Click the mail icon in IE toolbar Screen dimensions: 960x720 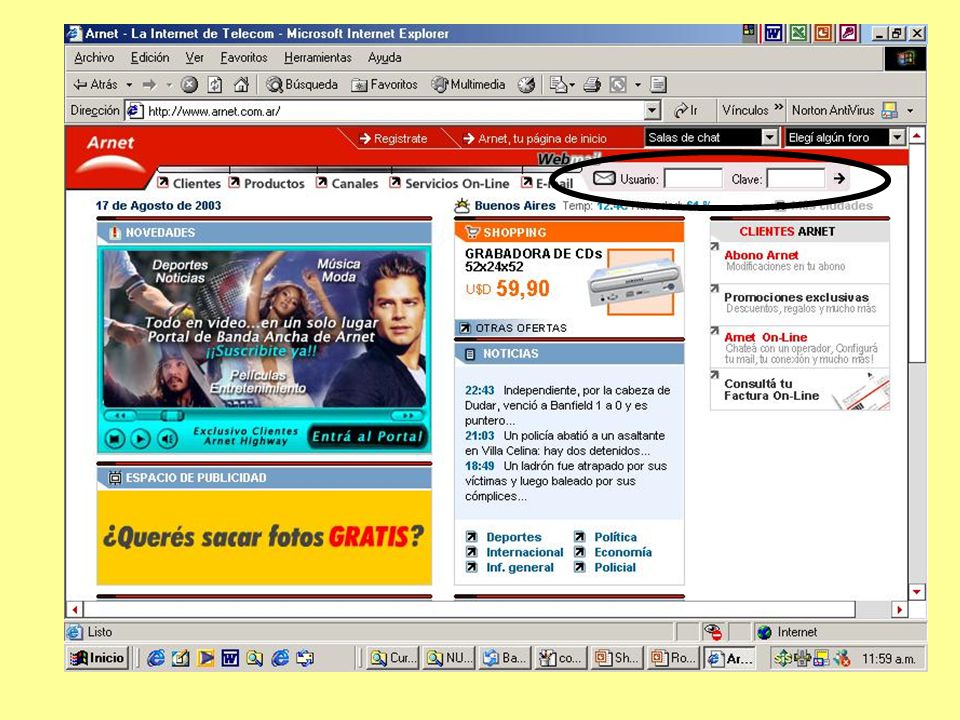click(x=558, y=84)
